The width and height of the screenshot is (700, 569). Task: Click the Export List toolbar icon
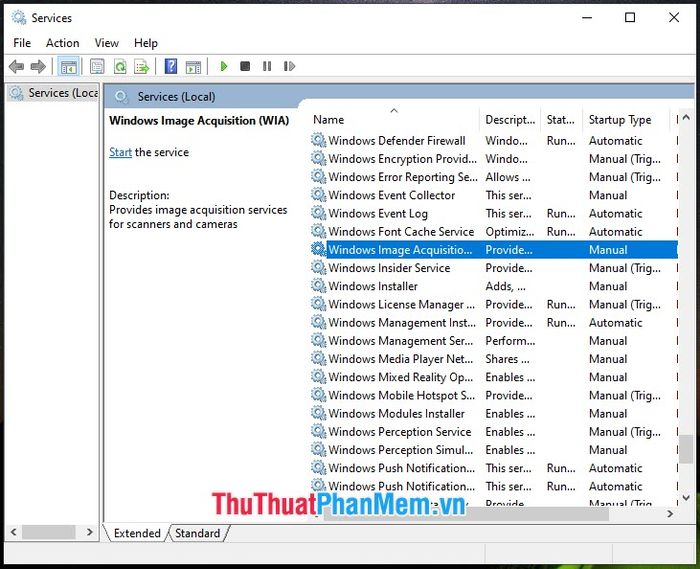142,66
